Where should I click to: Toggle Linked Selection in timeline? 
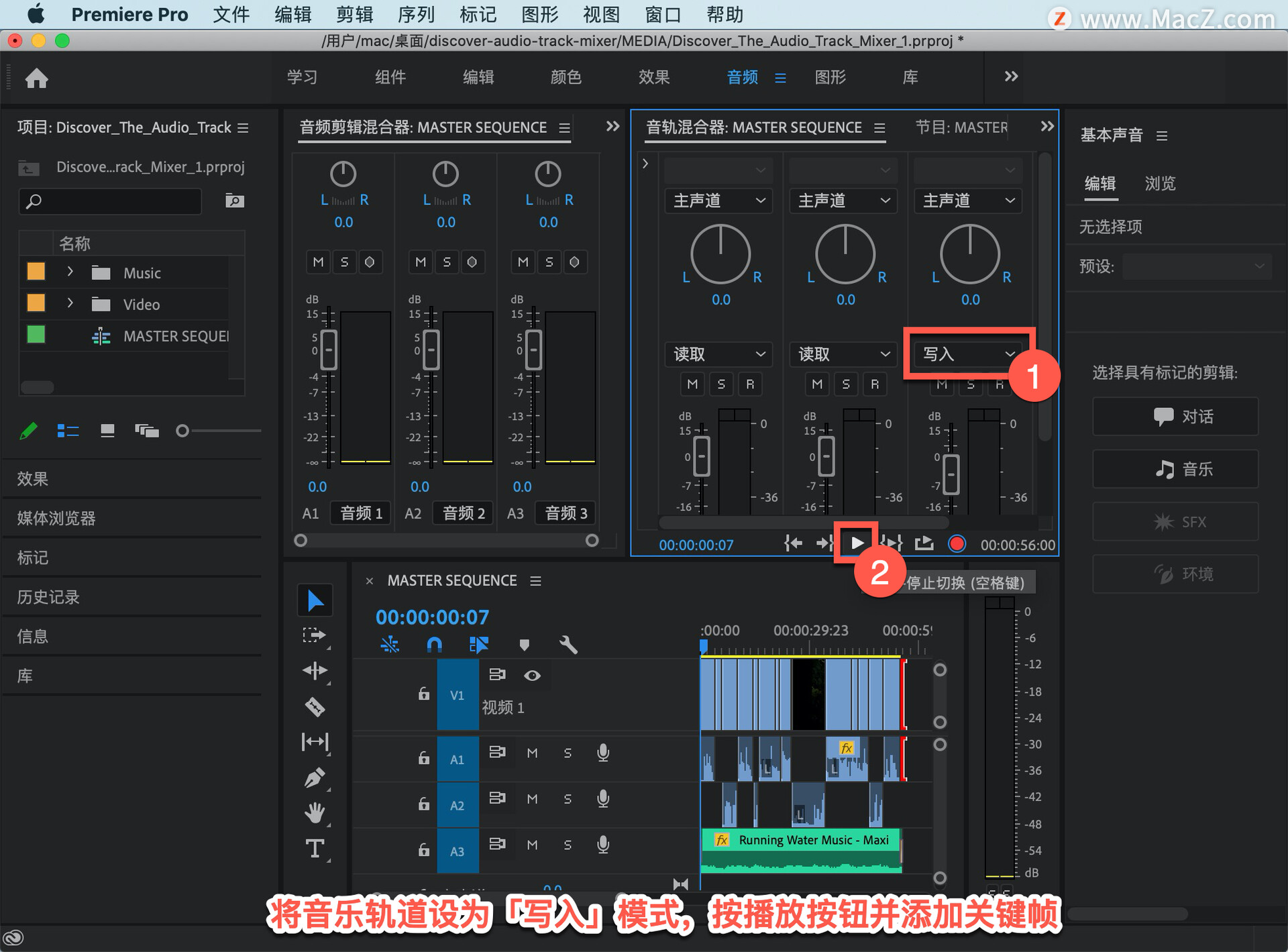(478, 645)
